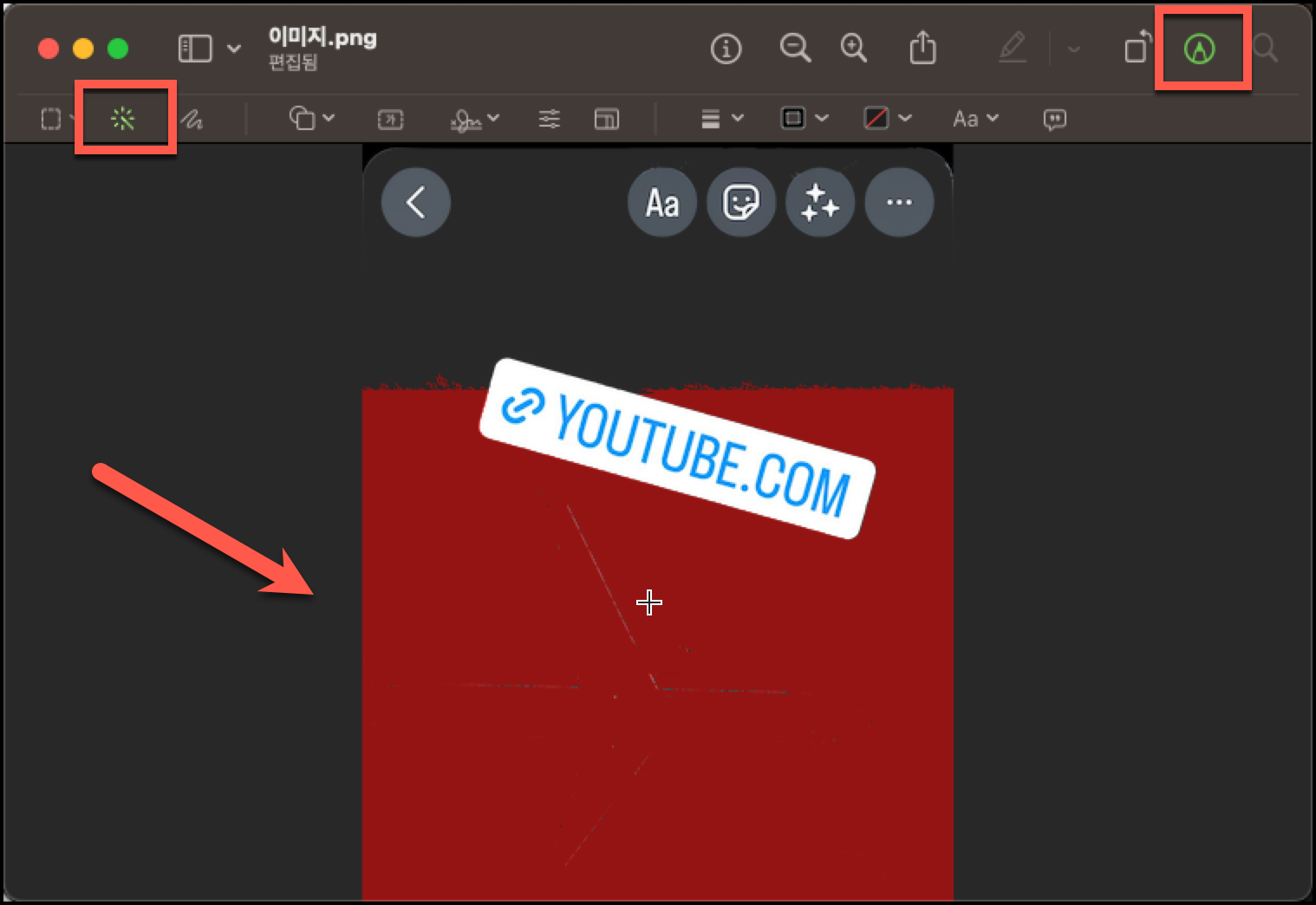The image size is (1316, 905).
Task: Show the image inspector info
Action: click(726, 49)
